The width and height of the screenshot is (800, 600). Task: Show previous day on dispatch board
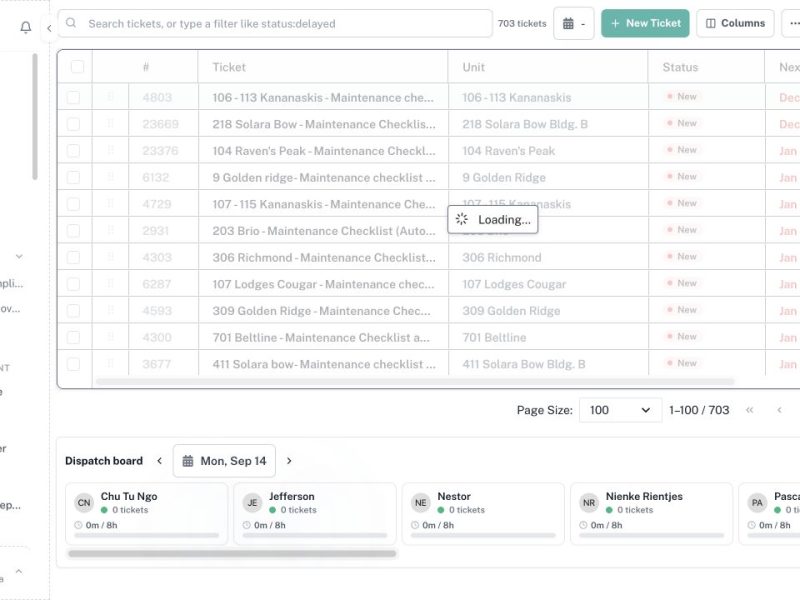160,461
